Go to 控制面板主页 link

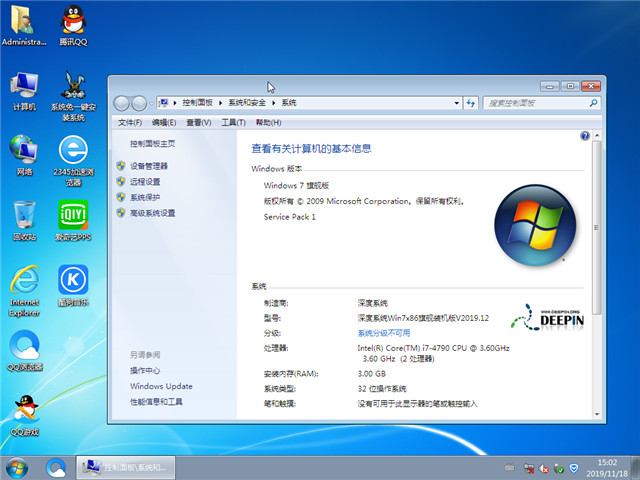coord(153,144)
